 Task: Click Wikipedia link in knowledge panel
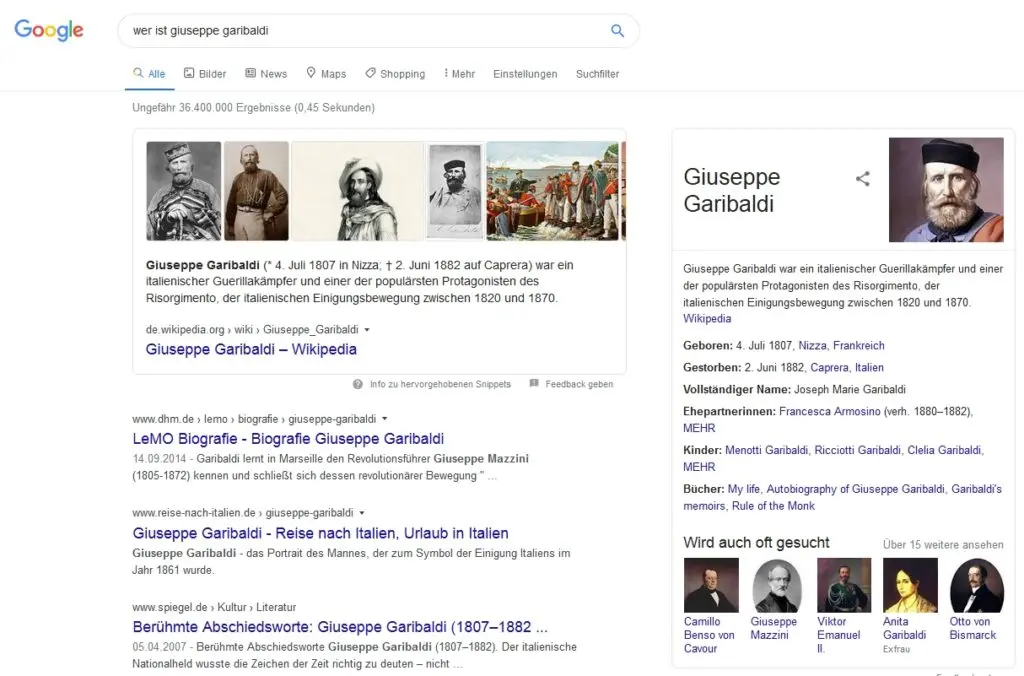707,319
